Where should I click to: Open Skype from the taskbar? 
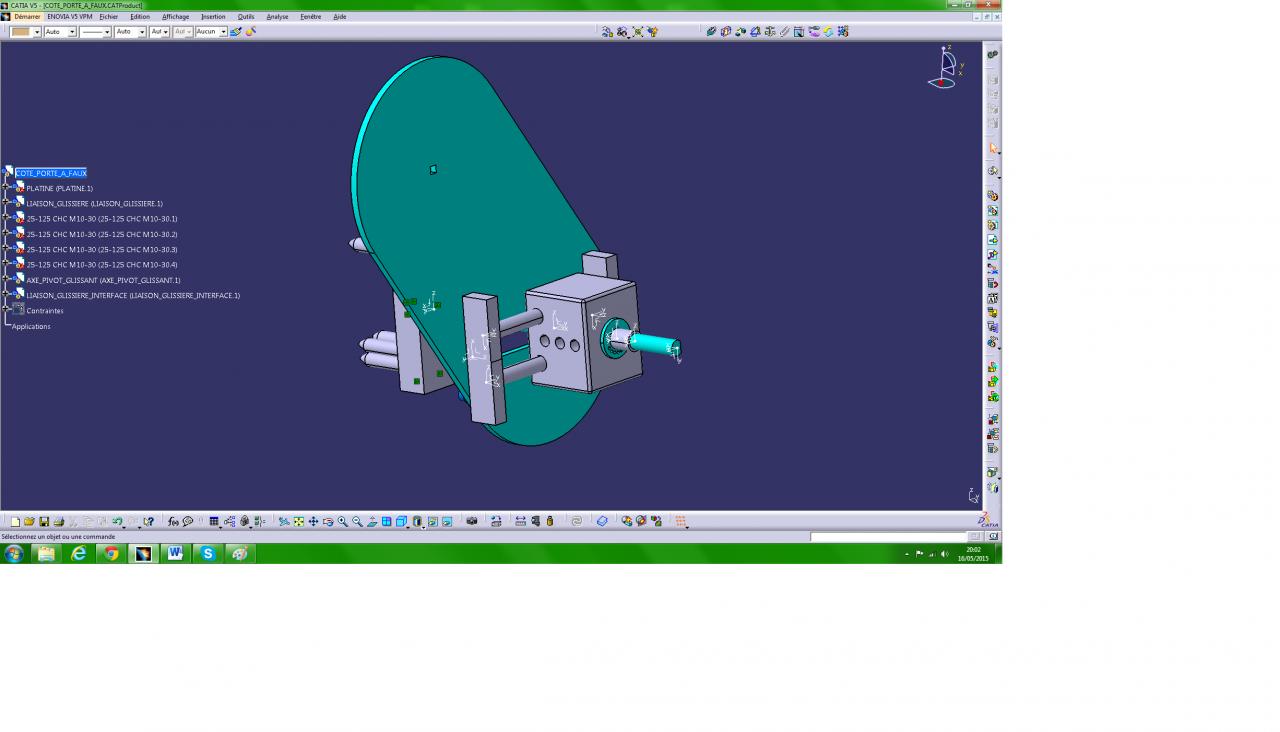point(207,553)
